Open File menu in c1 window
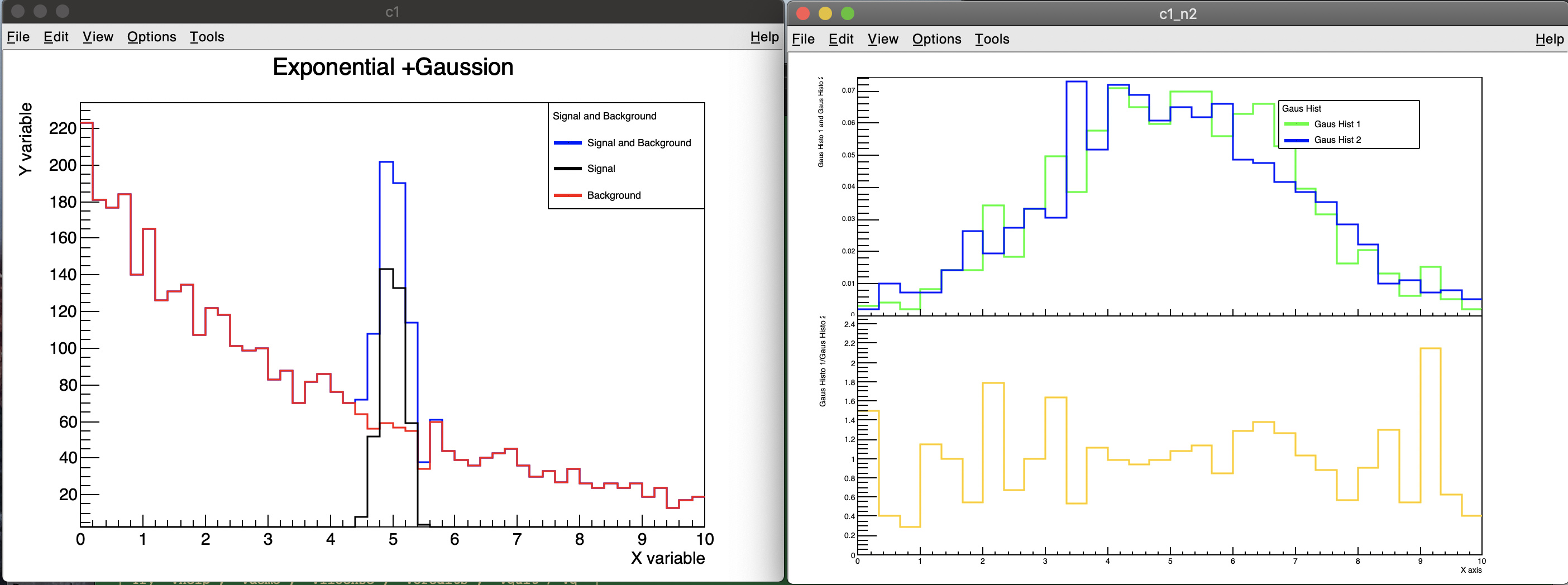Image resolution: width=1568 pixels, height=585 pixels. pos(18,37)
